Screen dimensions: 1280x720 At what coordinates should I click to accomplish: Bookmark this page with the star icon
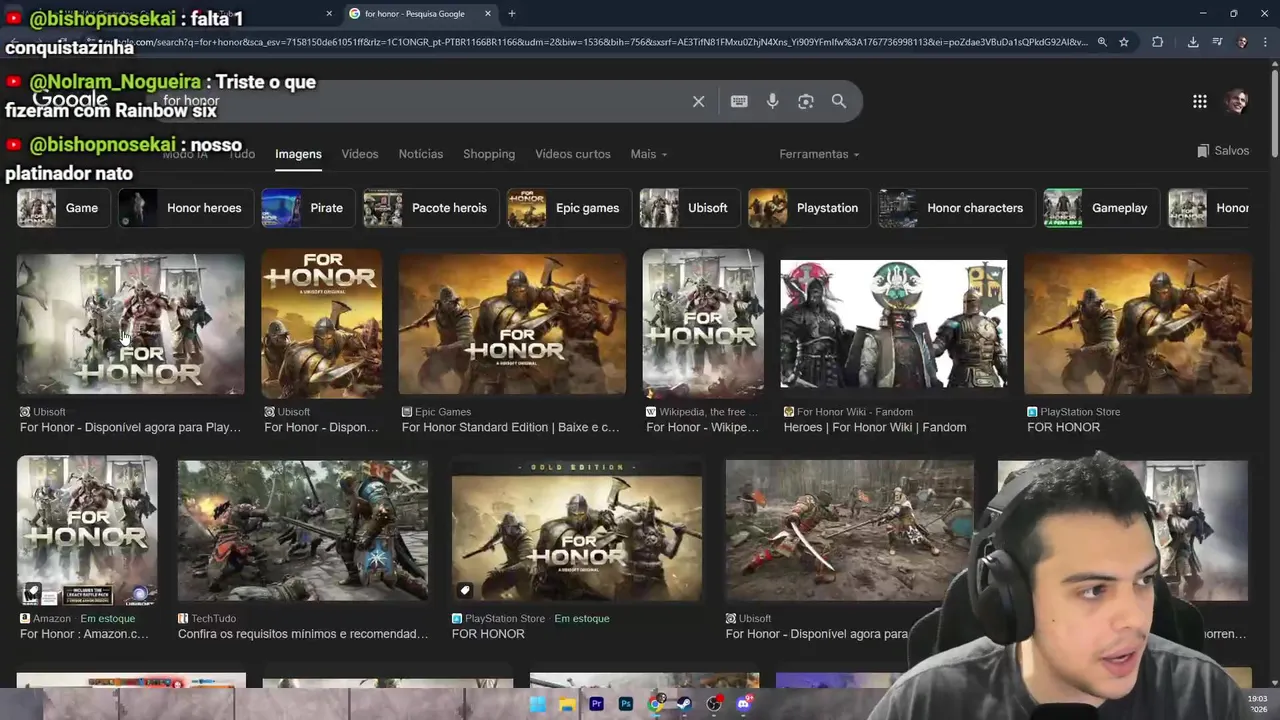(1124, 42)
